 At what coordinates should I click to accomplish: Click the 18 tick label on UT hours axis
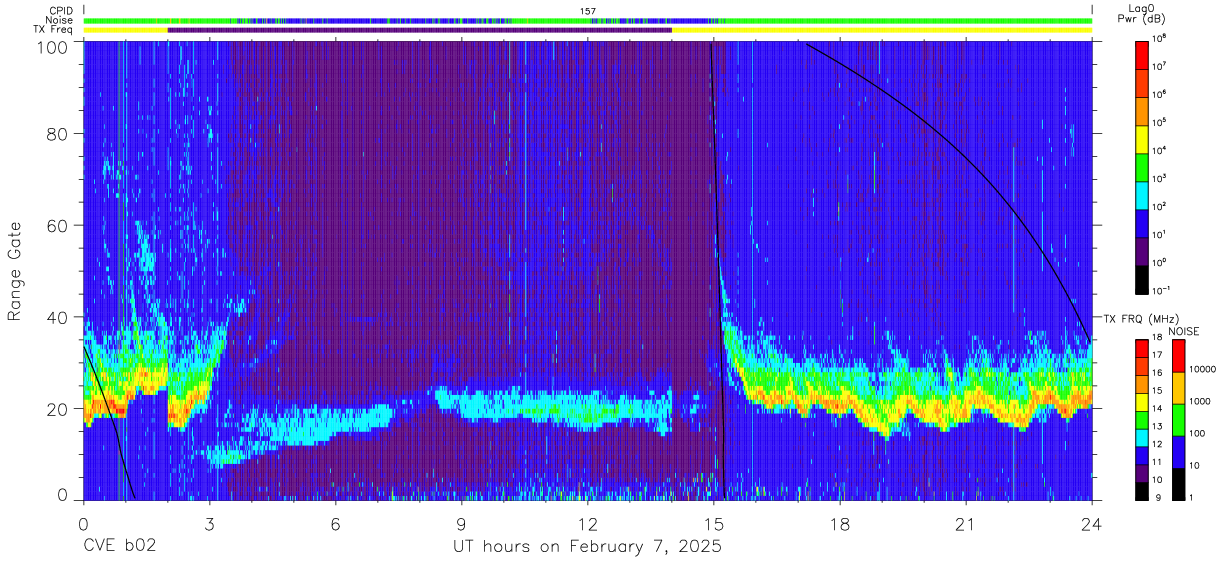tap(840, 524)
